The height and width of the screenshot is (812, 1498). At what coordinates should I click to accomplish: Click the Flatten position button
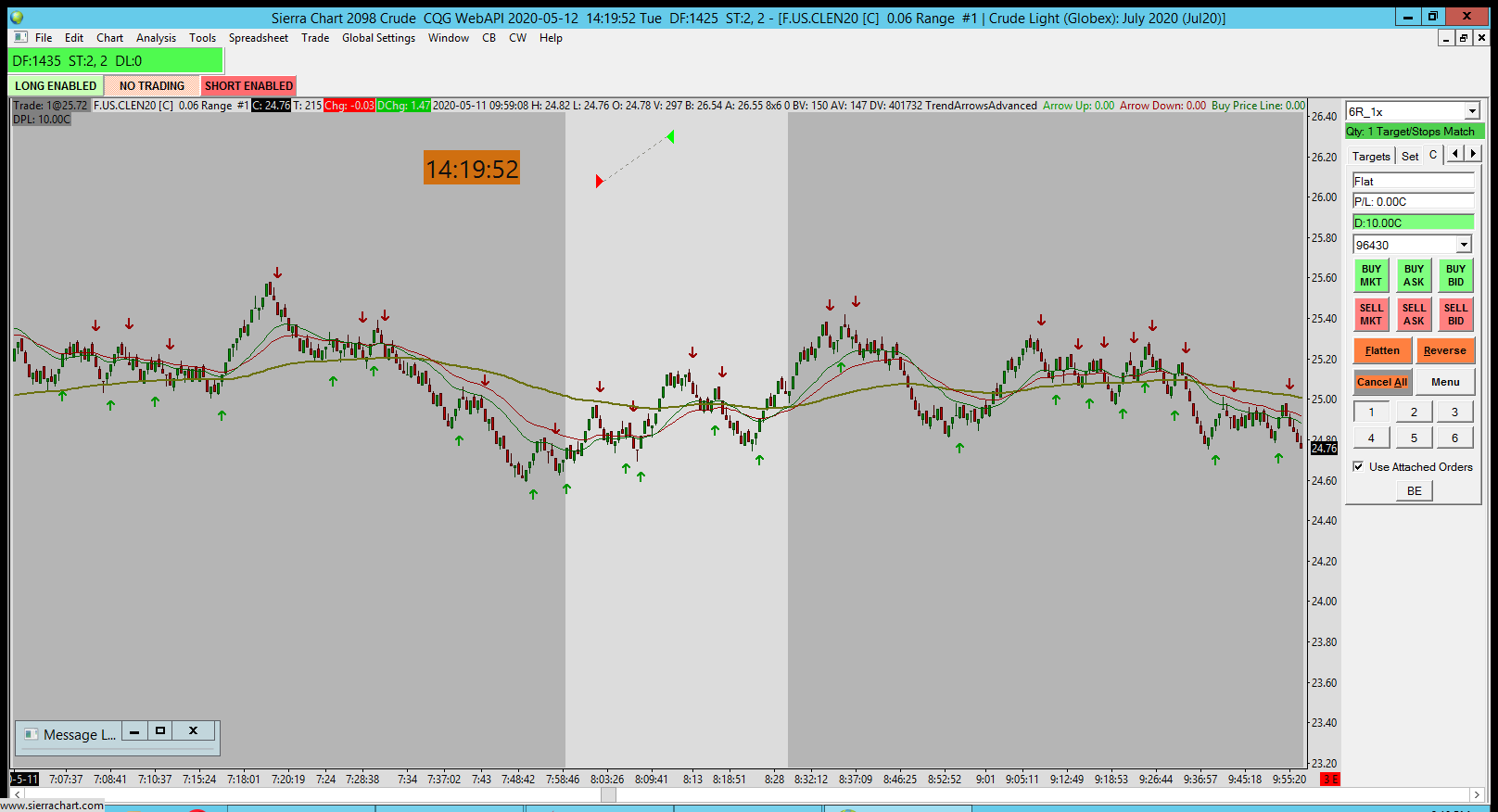[1382, 350]
